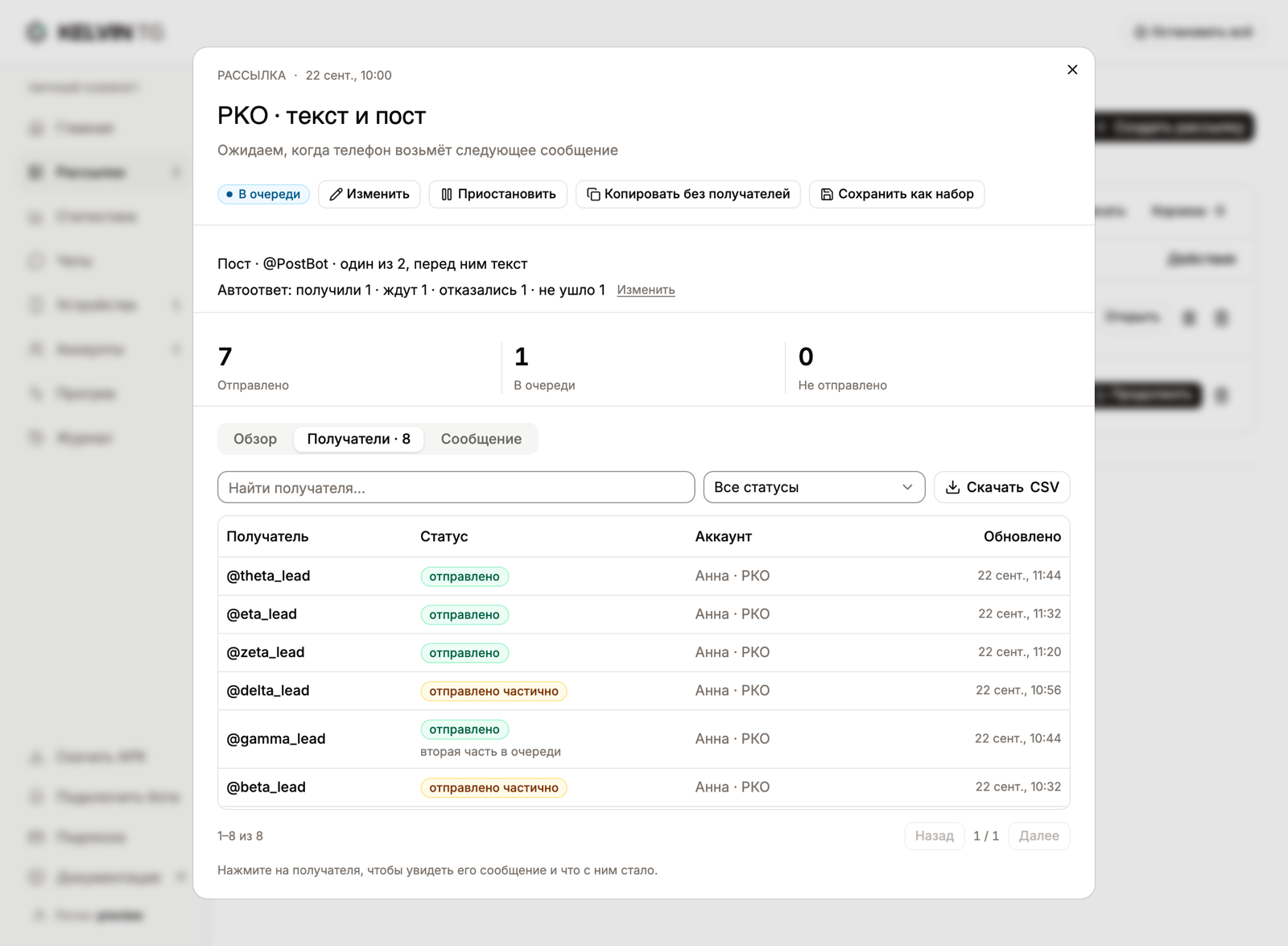Image resolution: width=1288 pixels, height=946 pixels.
Task: Click the timestamp 22 сент., 10:32
Action: 1018,787
